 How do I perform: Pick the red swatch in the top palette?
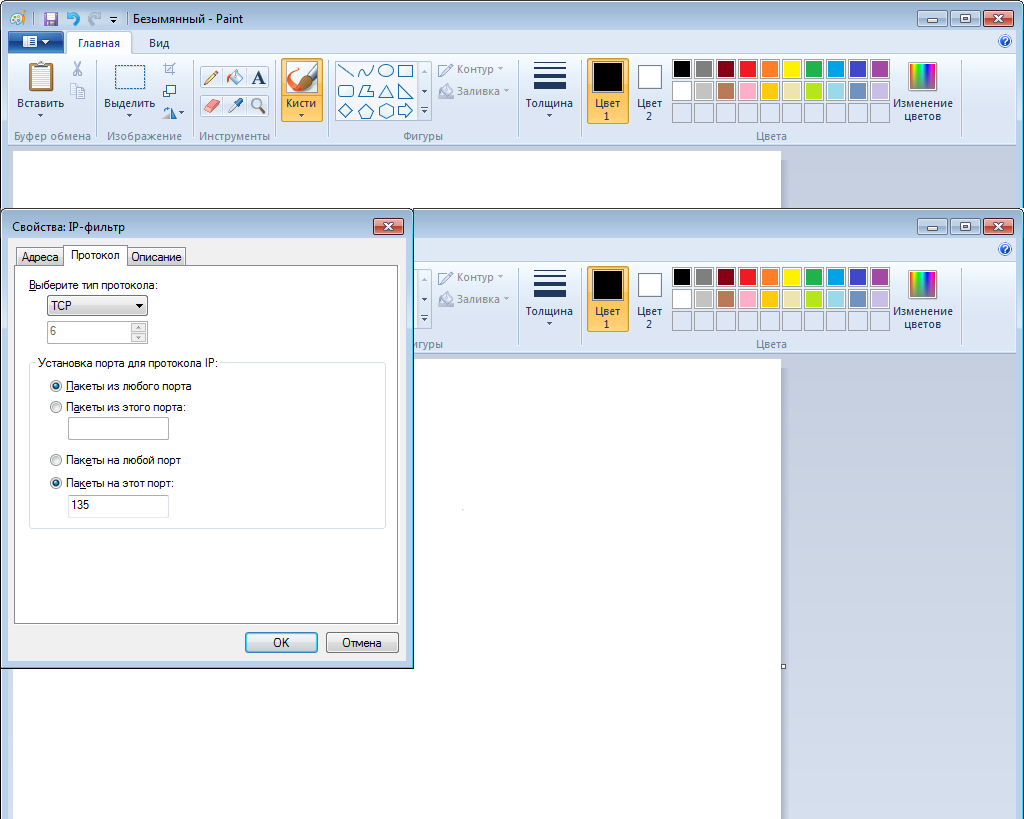(x=748, y=69)
